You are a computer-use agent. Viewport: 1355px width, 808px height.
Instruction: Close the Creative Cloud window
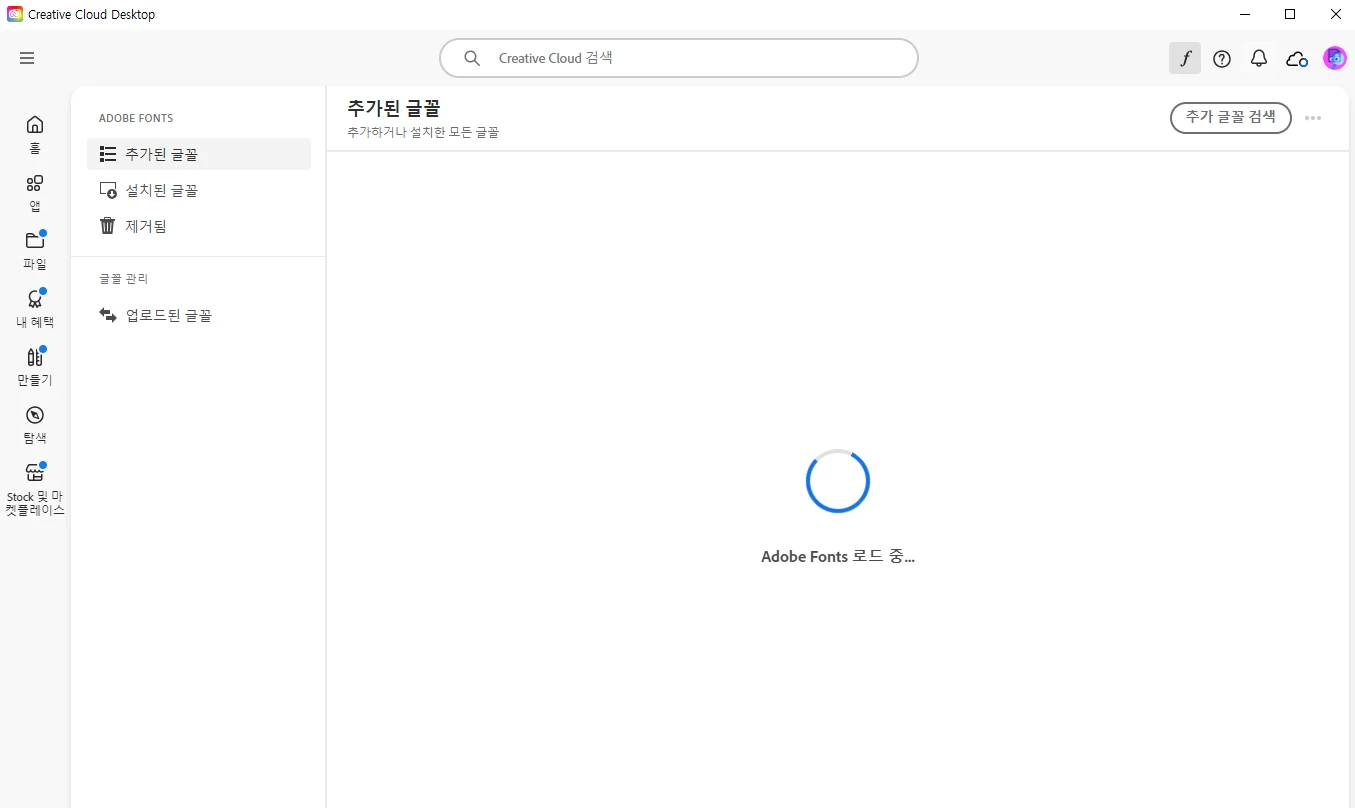(x=1336, y=14)
